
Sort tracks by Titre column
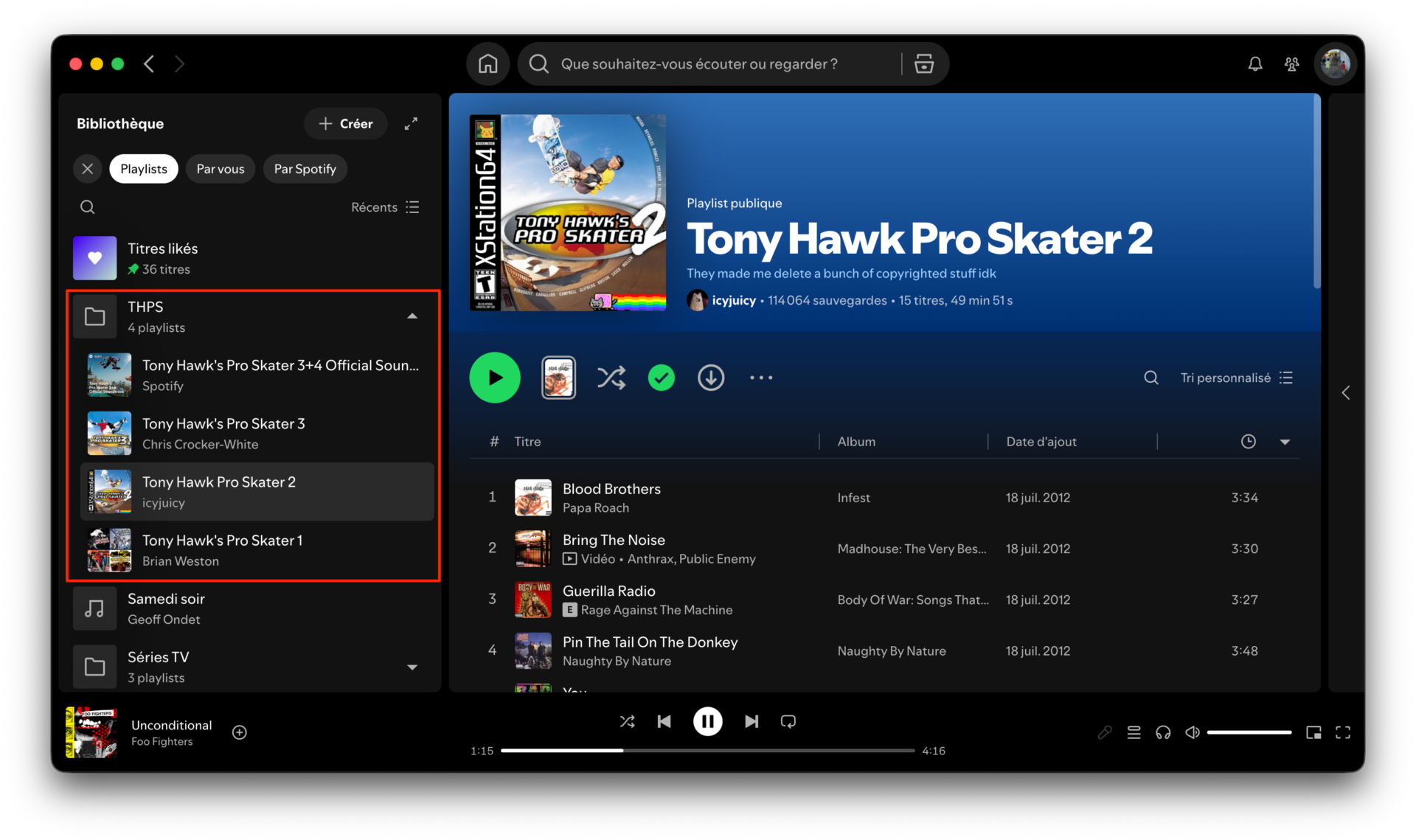[x=527, y=442]
